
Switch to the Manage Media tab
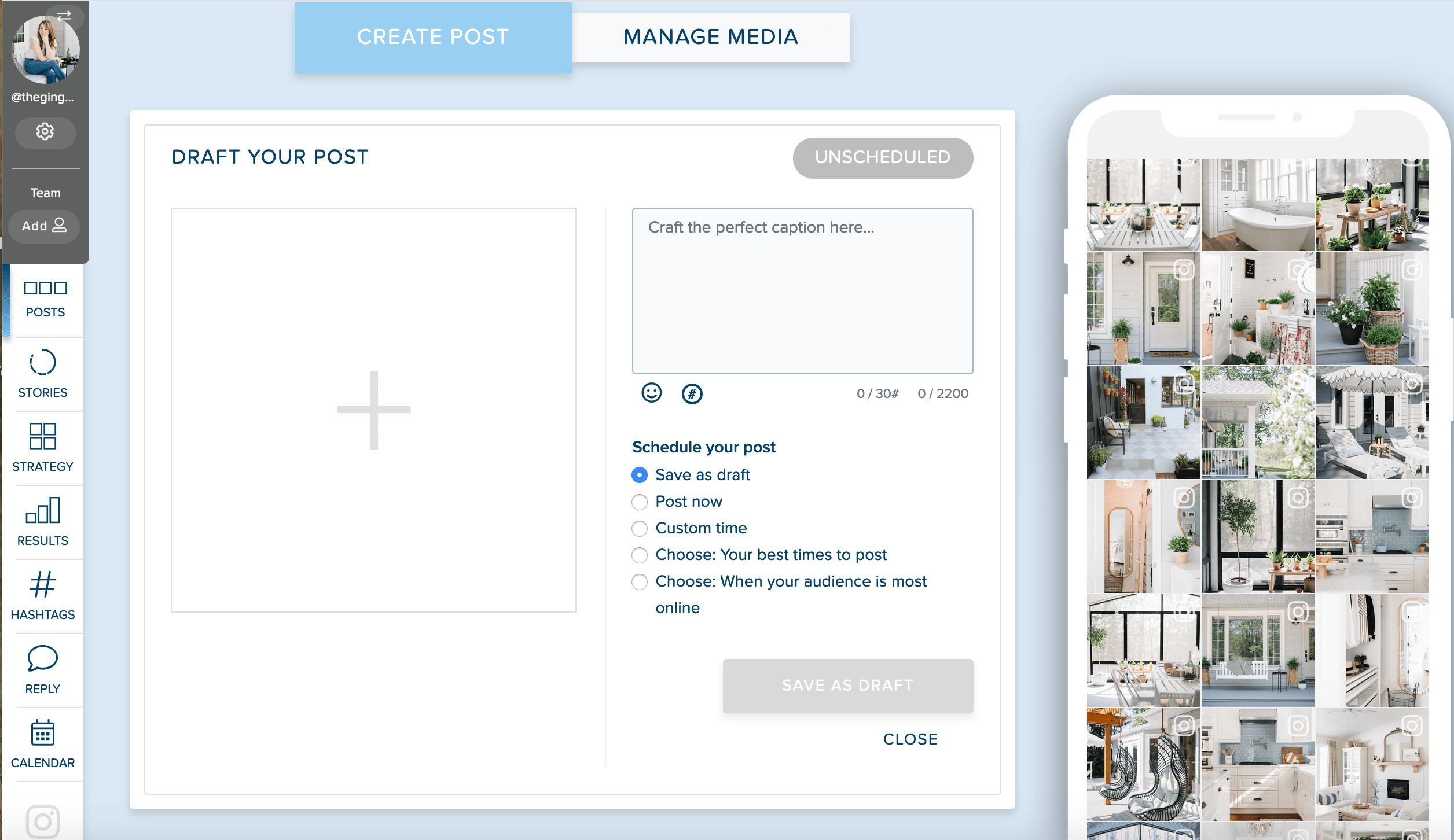pyautogui.click(x=711, y=37)
